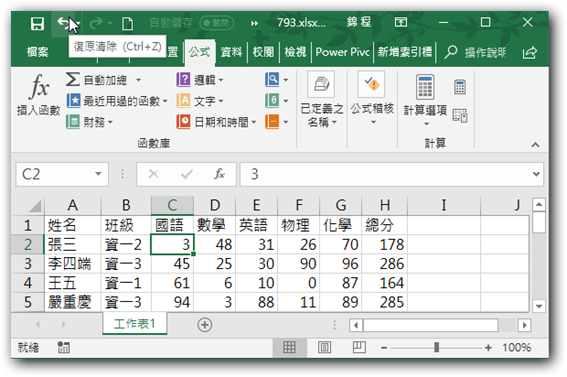The width and height of the screenshot is (567, 377).
Task: Save the workbook with the floppy disk icon
Action: pos(37,23)
